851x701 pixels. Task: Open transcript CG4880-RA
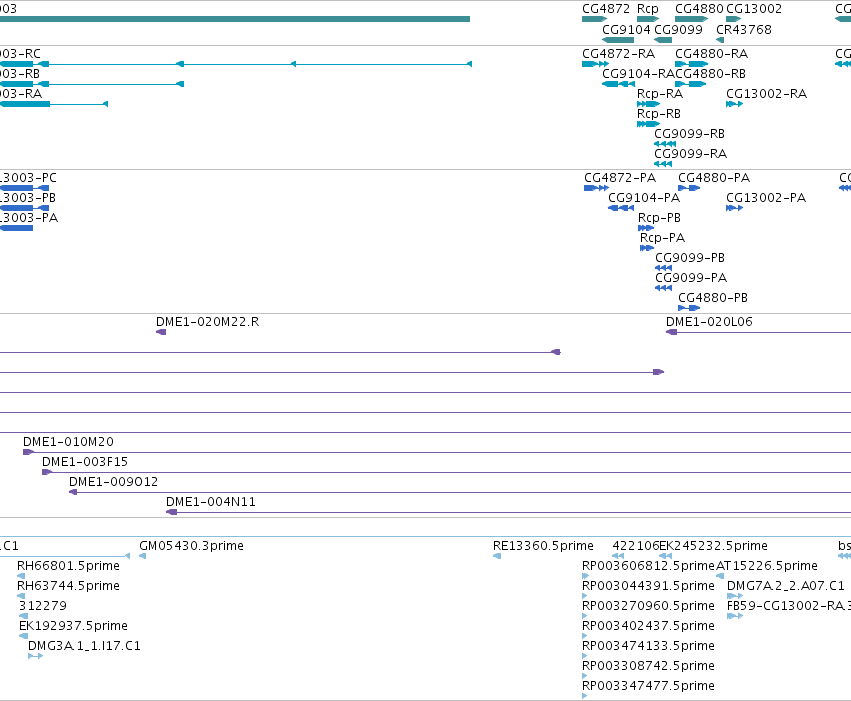pyautogui.click(x=712, y=54)
